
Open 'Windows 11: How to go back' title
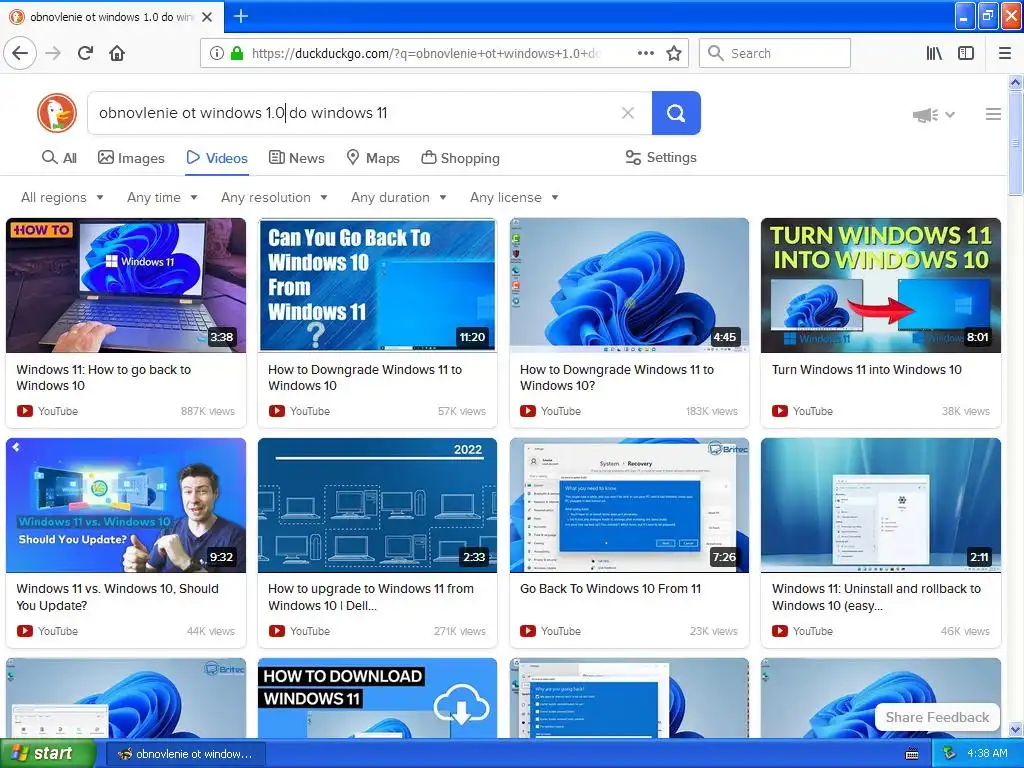pos(104,377)
